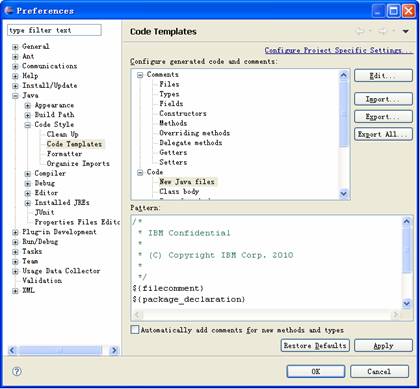Go back using the history arrow
The height and width of the screenshot is (389, 420).
coord(360,31)
